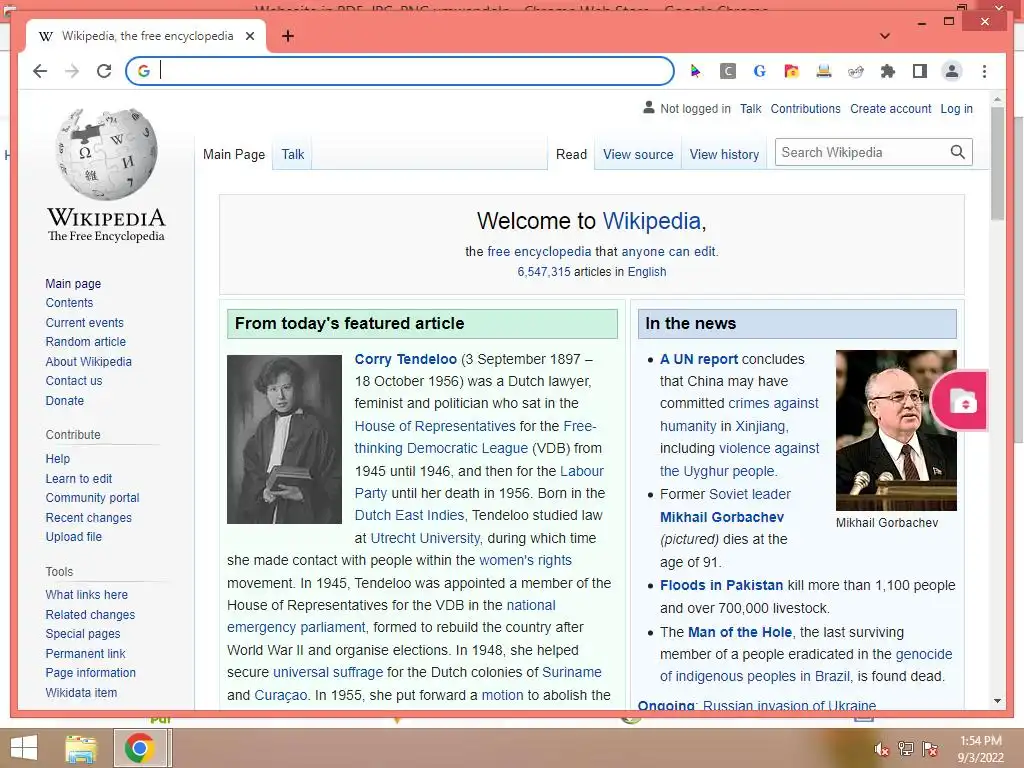Reload the page with the refresh icon
Viewport: 1024px width, 768px height.
(x=104, y=71)
